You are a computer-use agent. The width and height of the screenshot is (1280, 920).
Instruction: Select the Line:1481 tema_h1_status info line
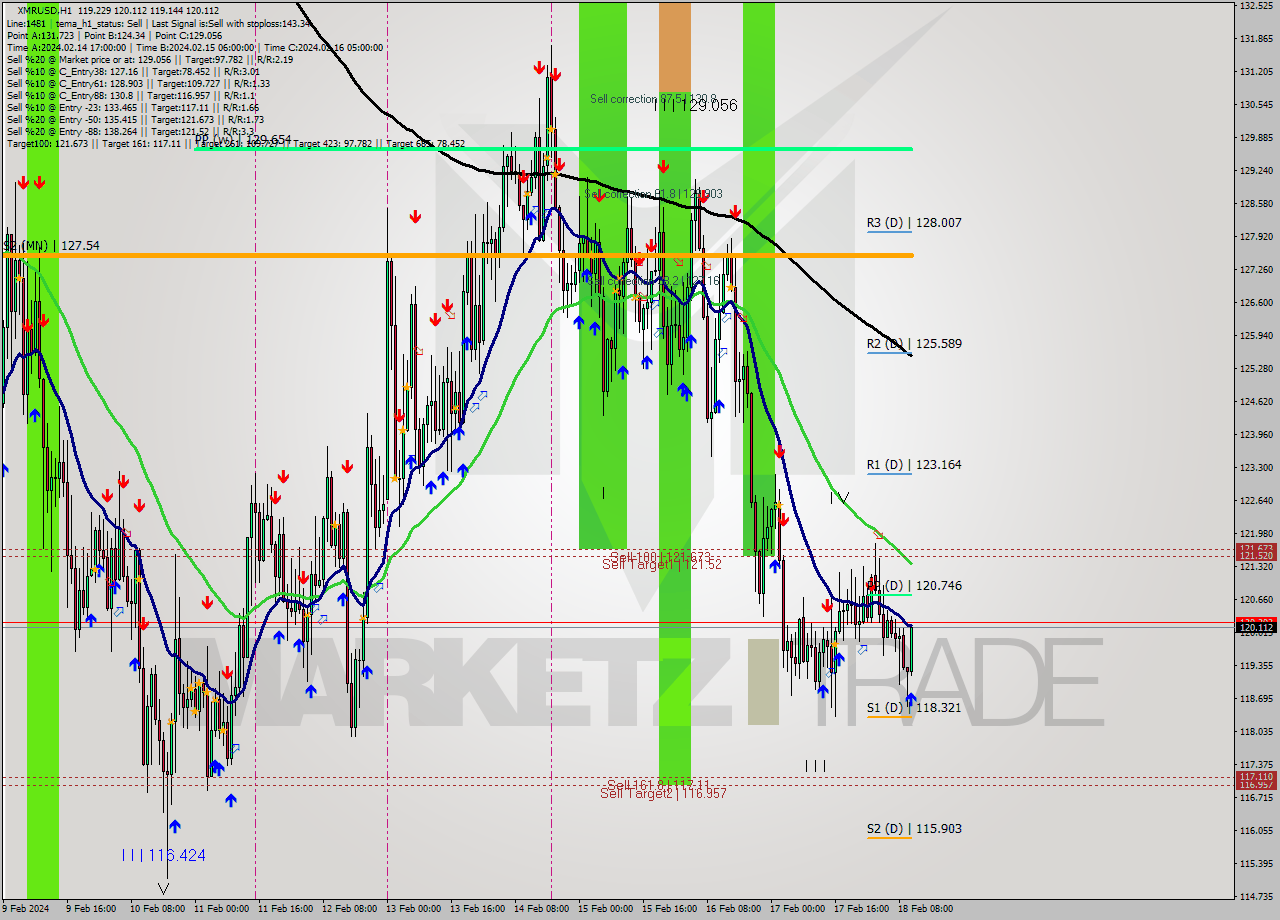(157, 23)
